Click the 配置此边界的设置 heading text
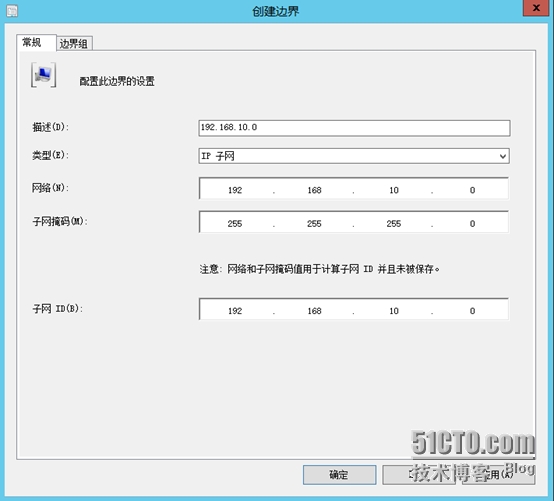The image size is (554, 501). coord(117,81)
